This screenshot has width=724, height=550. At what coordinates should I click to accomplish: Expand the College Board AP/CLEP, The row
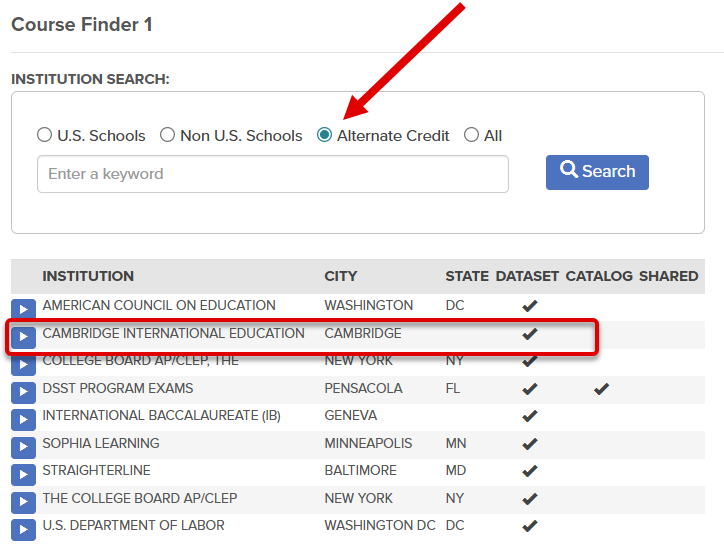pos(24,364)
